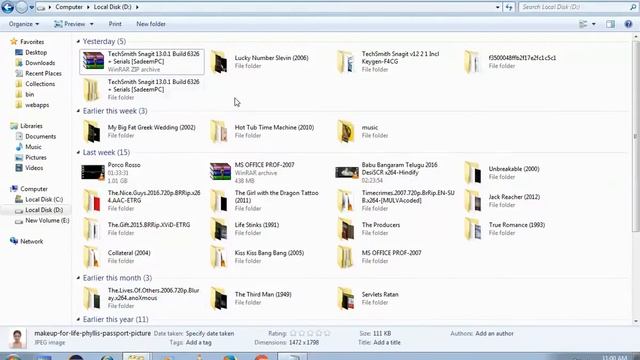Screen dimensions: 640x360
Task: Collapse the Earlier this week (3) group
Action: coord(78,111)
